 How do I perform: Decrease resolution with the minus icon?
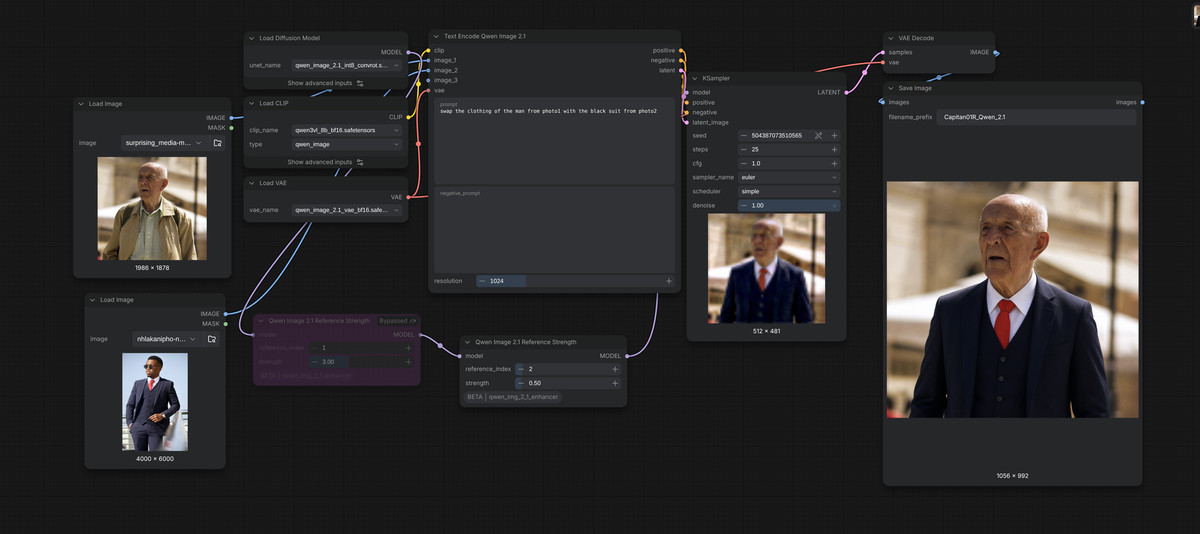(x=482, y=281)
